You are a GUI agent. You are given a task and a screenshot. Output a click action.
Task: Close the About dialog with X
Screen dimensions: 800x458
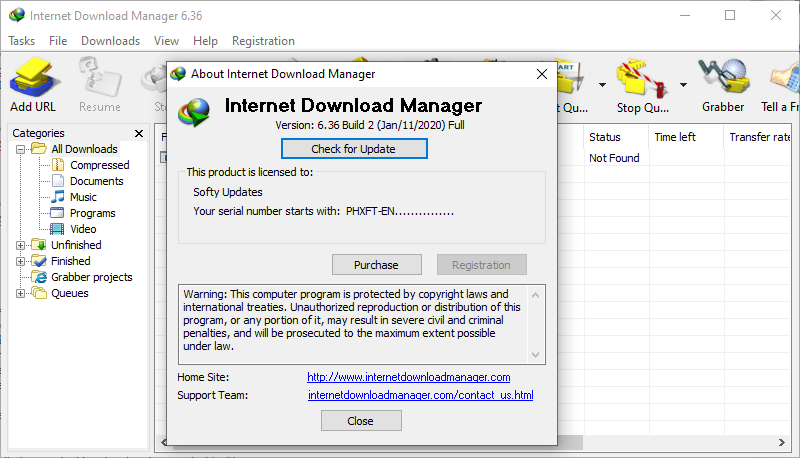click(x=542, y=74)
